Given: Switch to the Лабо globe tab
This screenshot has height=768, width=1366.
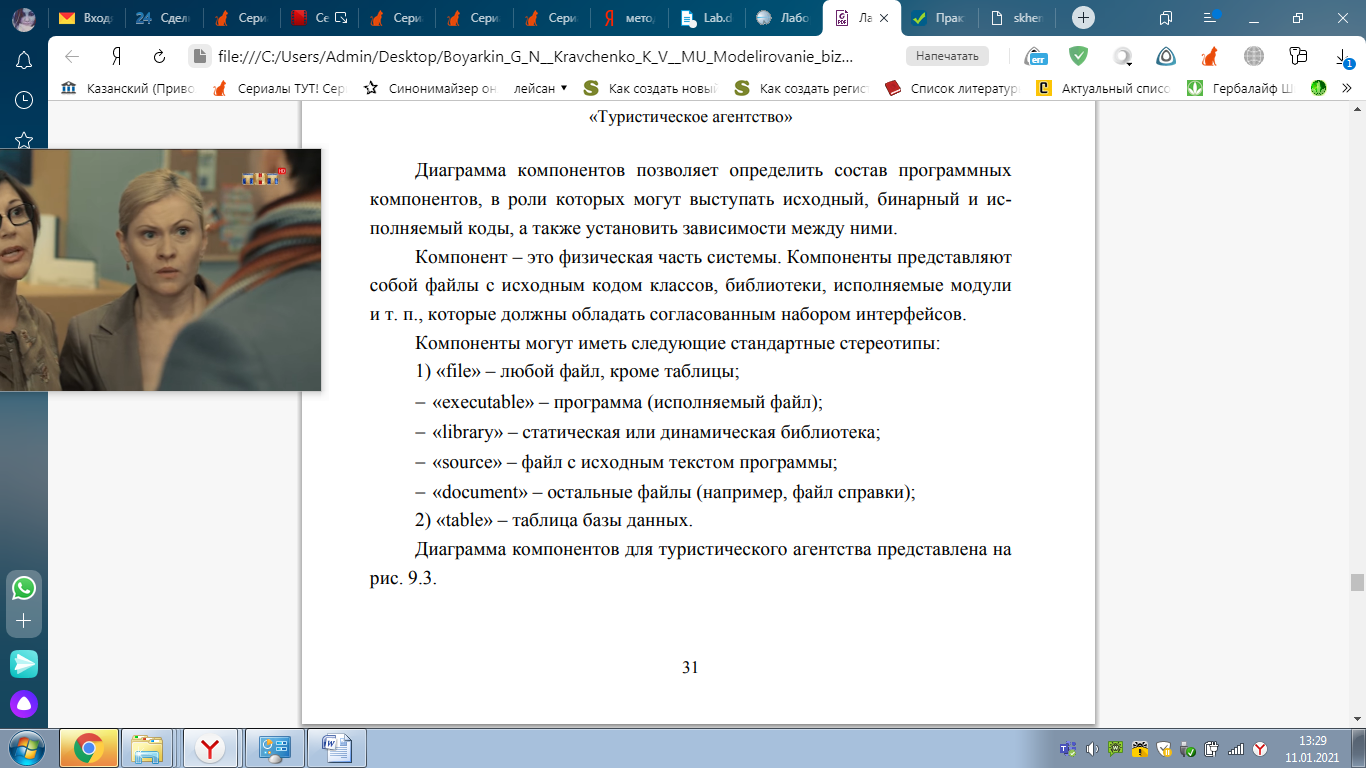Looking at the screenshot, I should click(785, 18).
